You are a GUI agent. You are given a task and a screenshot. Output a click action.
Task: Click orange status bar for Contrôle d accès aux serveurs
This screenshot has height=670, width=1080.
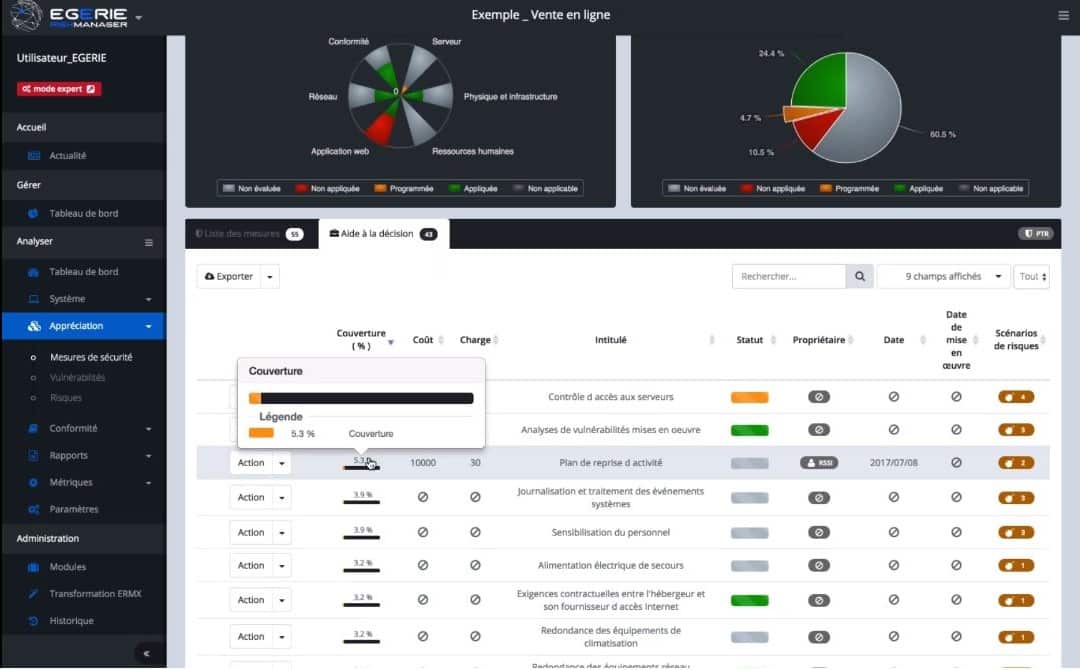(x=749, y=397)
